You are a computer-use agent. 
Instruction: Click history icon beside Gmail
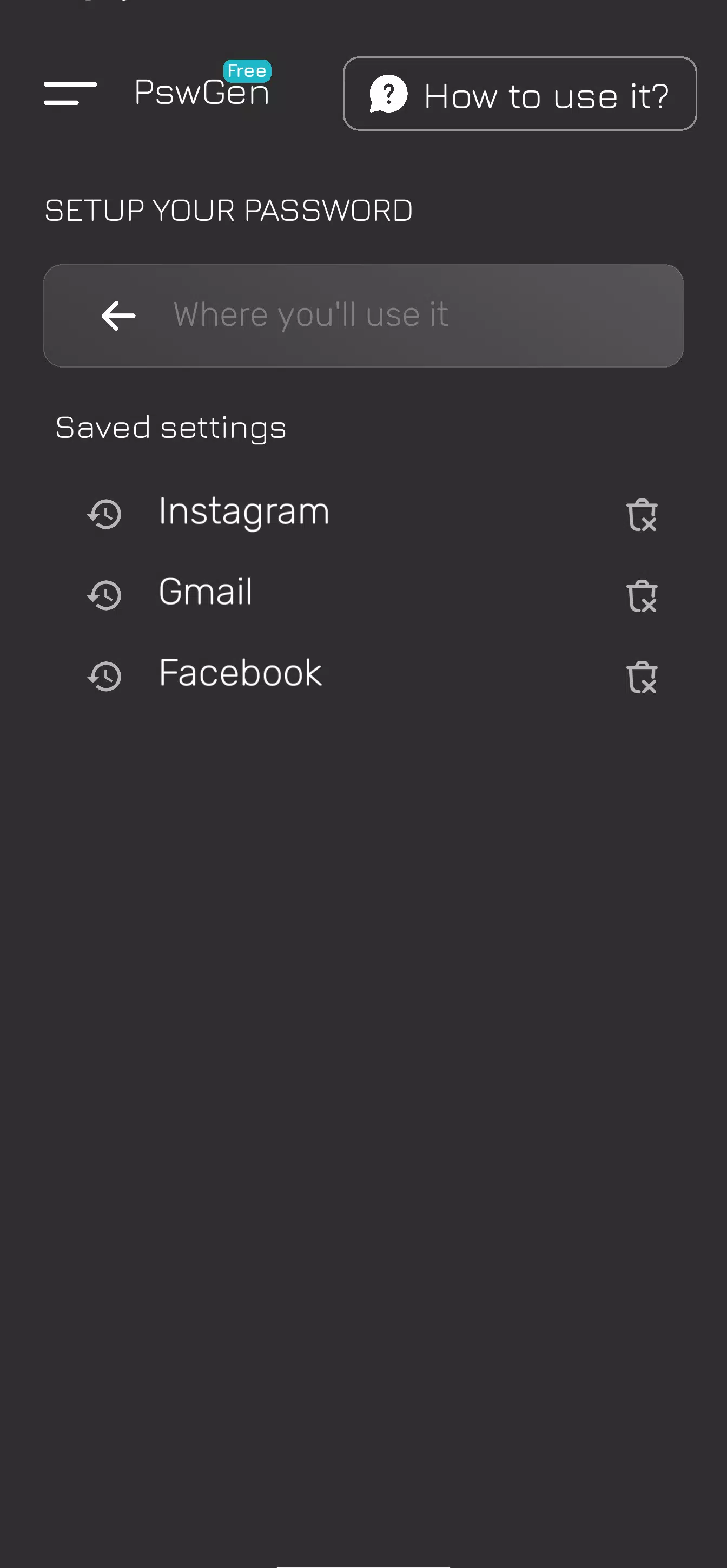pos(104,595)
